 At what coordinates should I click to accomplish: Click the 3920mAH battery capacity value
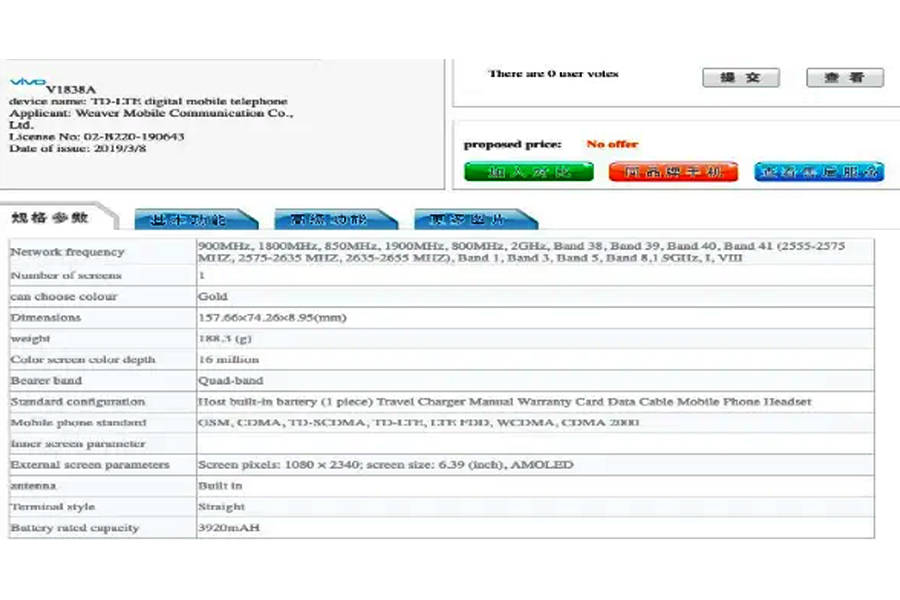[x=229, y=527]
